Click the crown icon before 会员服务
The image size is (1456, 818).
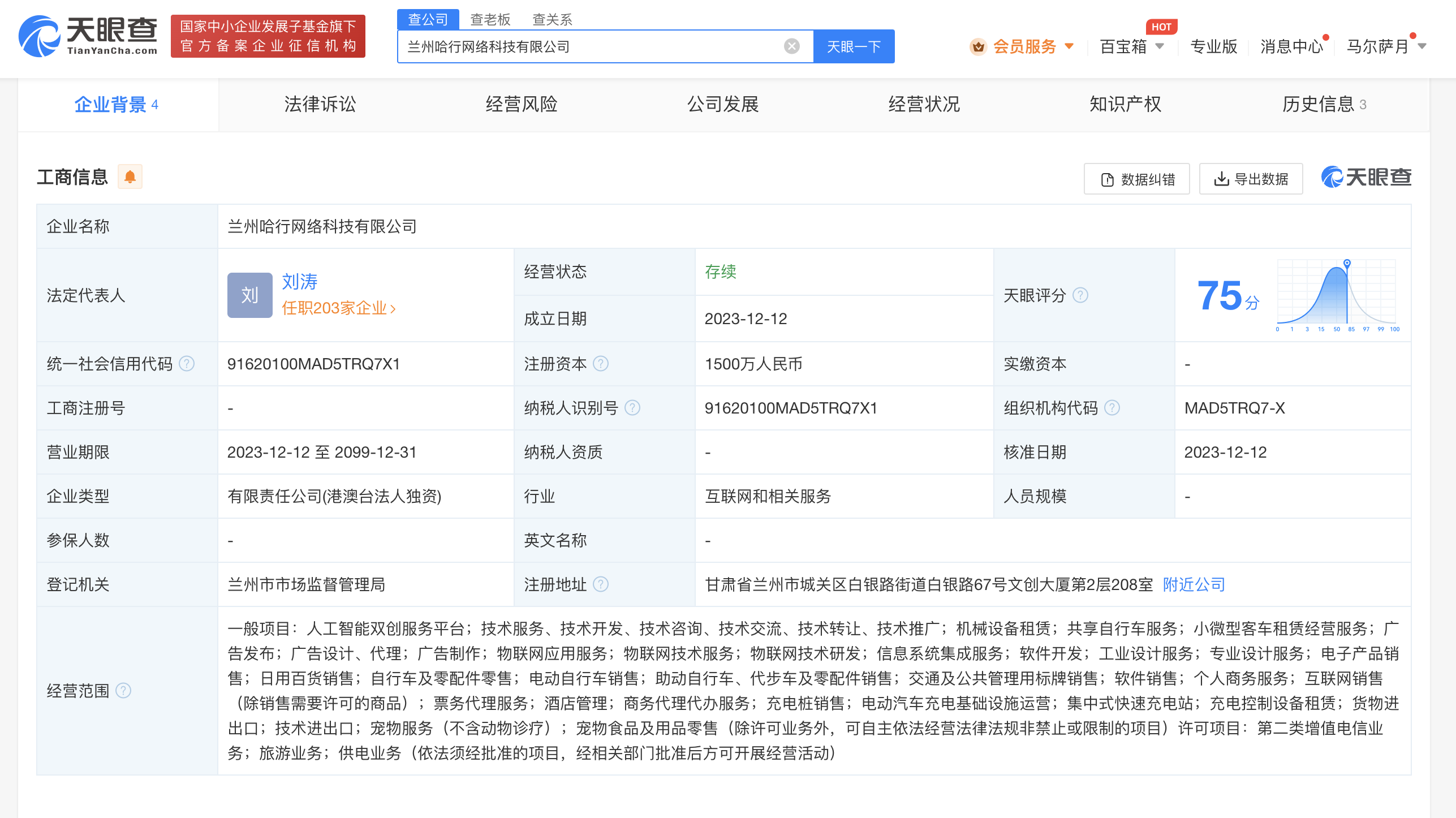coord(978,46)
